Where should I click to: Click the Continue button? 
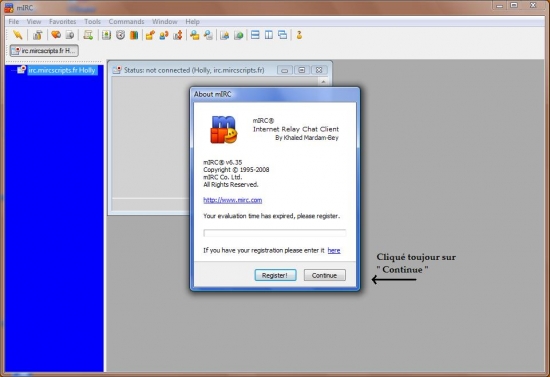click(x=324, y=275)
